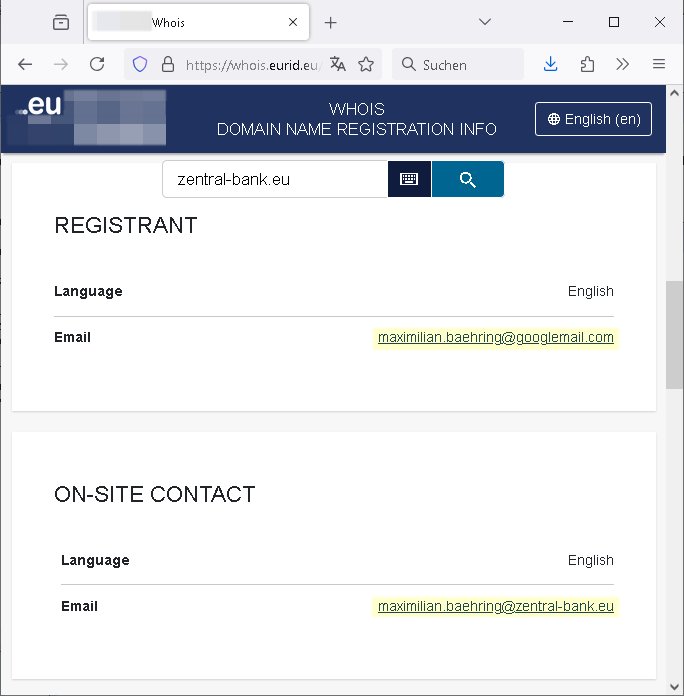This screenshot has height=696, width=684.
Task: Bookmark this page with star icon
Action: coord(366,64)
